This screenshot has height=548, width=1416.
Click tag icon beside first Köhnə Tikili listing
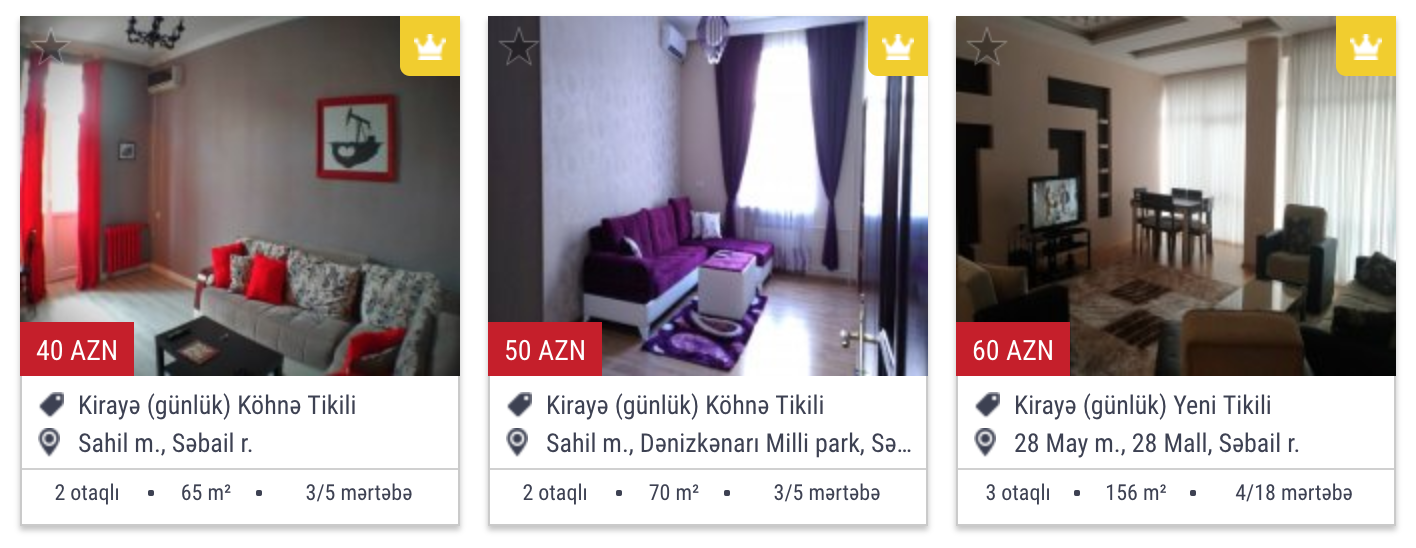51,405
